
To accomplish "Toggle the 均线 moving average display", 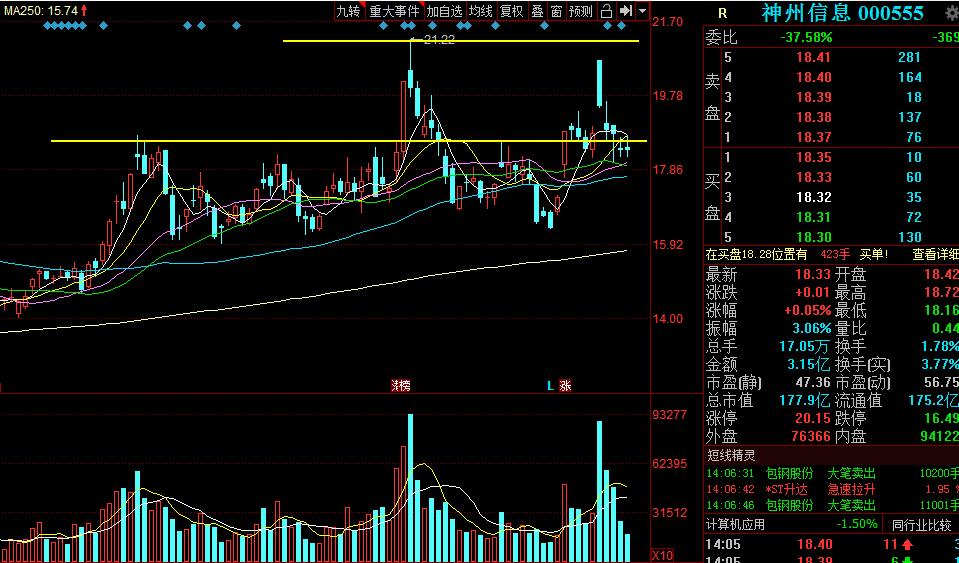I will point(481,11).
